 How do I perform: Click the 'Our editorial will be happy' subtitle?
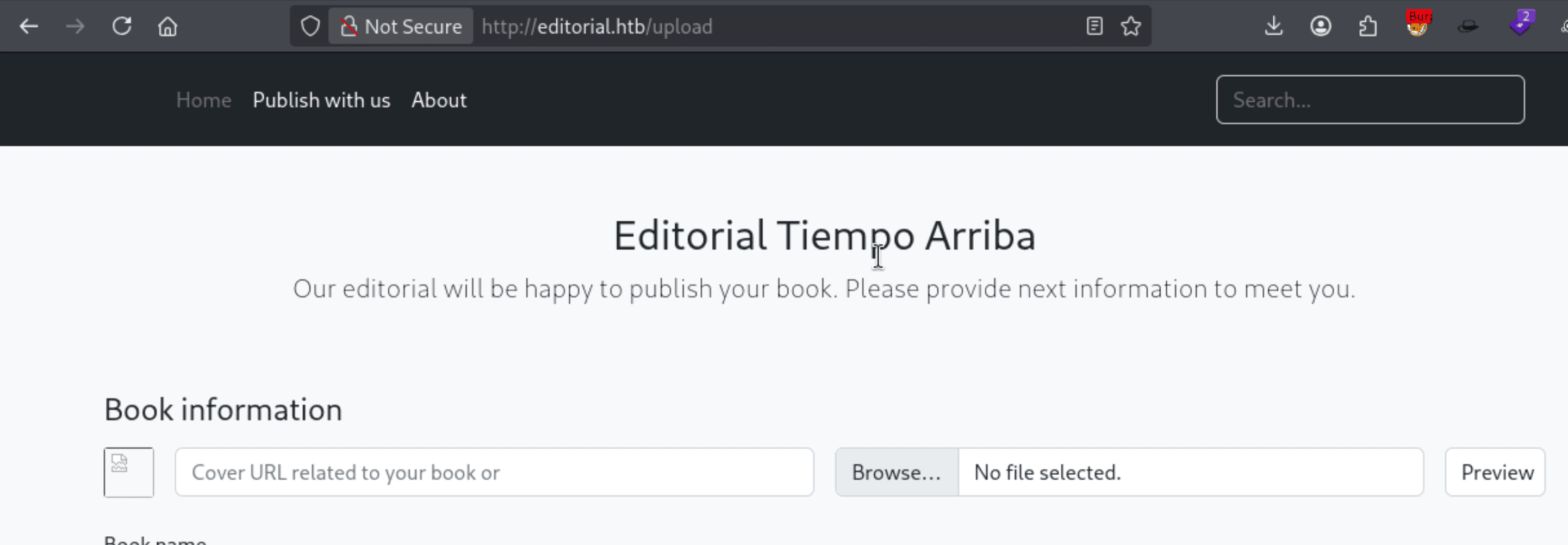pyautogui.click(x=824, y=289)
